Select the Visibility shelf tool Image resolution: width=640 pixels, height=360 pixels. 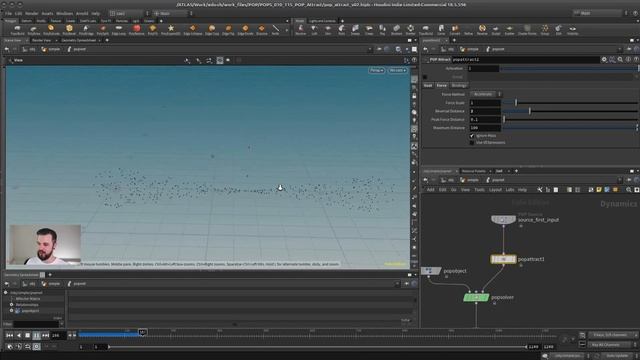[573, 29]
